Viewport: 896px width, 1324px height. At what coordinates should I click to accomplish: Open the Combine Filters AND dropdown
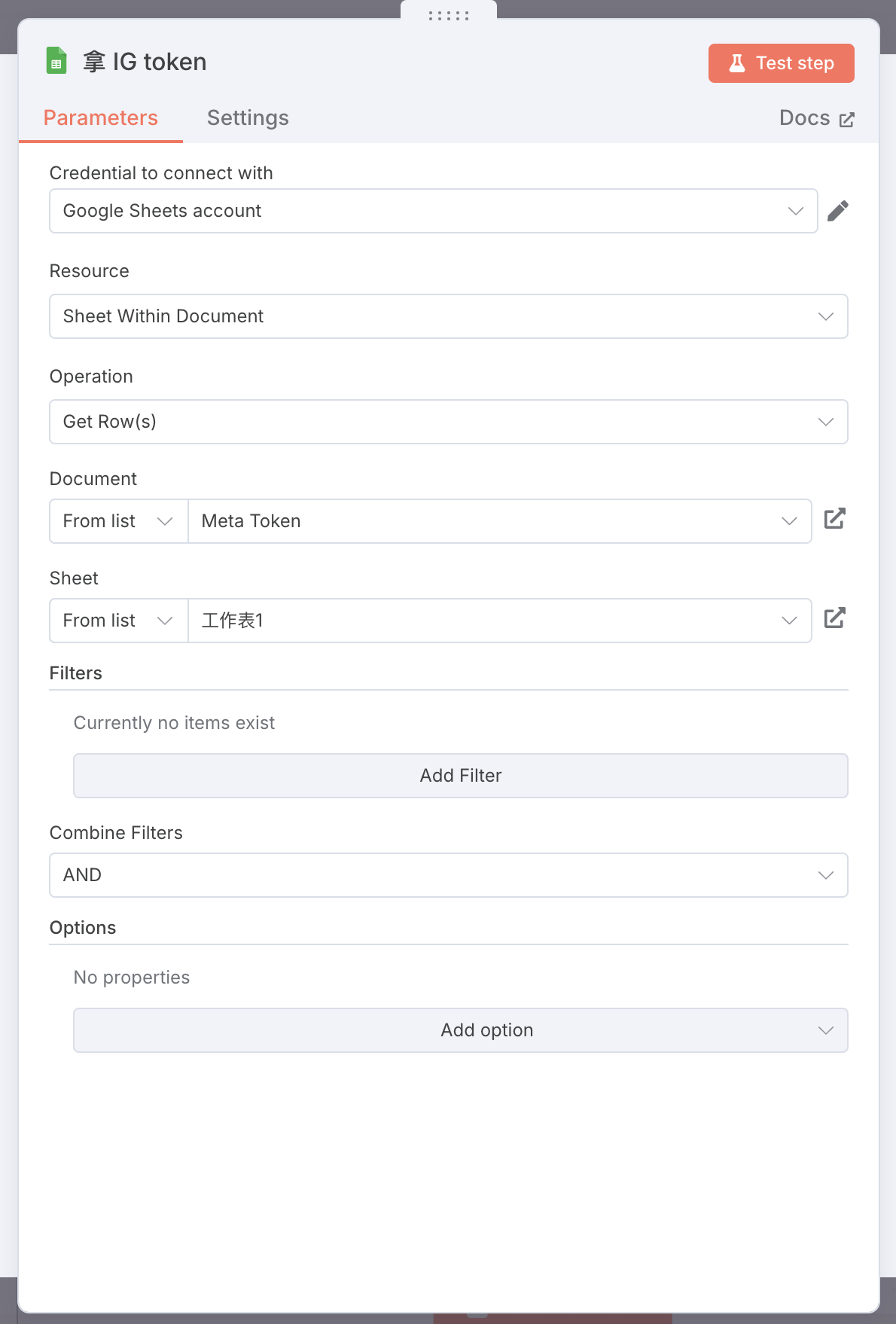pos(449,875)
